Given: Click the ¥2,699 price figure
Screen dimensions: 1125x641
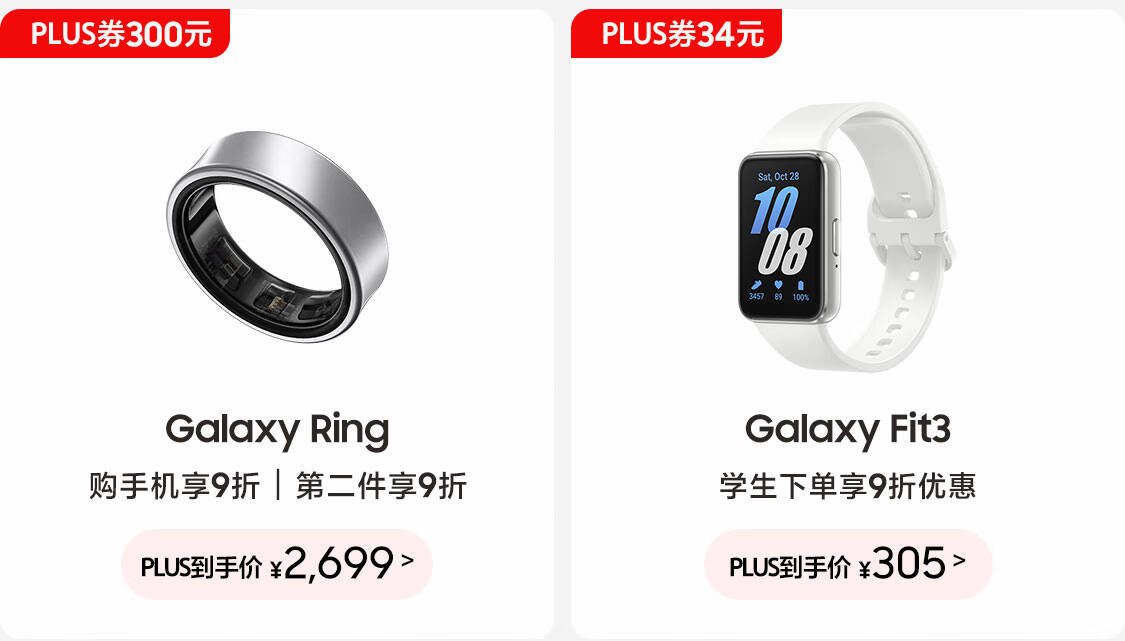Looking at the screenshot, I should 332,564.
